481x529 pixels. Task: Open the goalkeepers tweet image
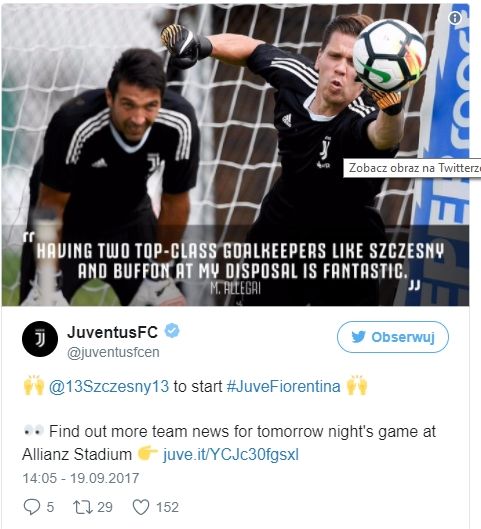click(235, 155)
